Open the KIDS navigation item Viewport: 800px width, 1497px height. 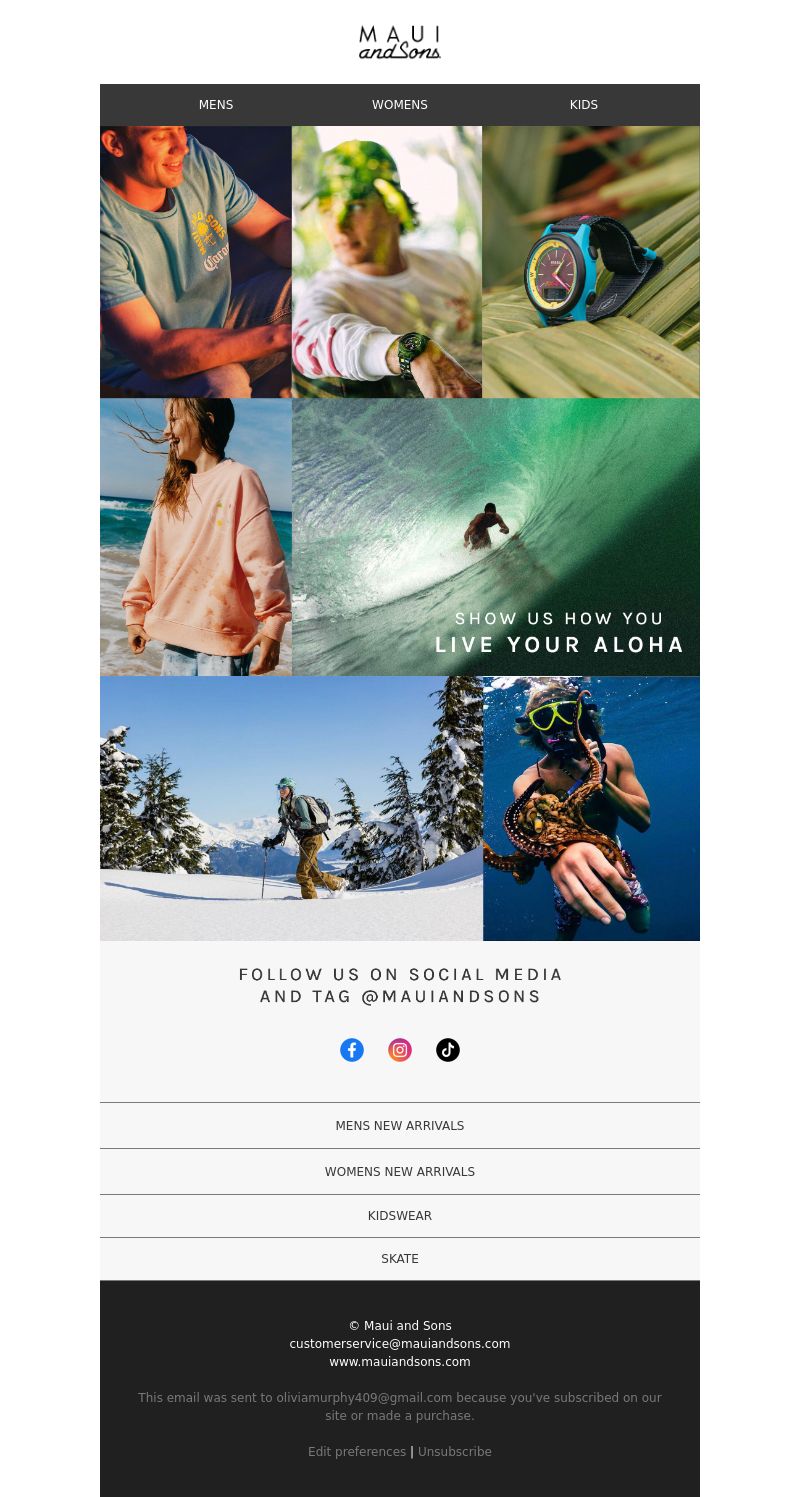(584, 105)
